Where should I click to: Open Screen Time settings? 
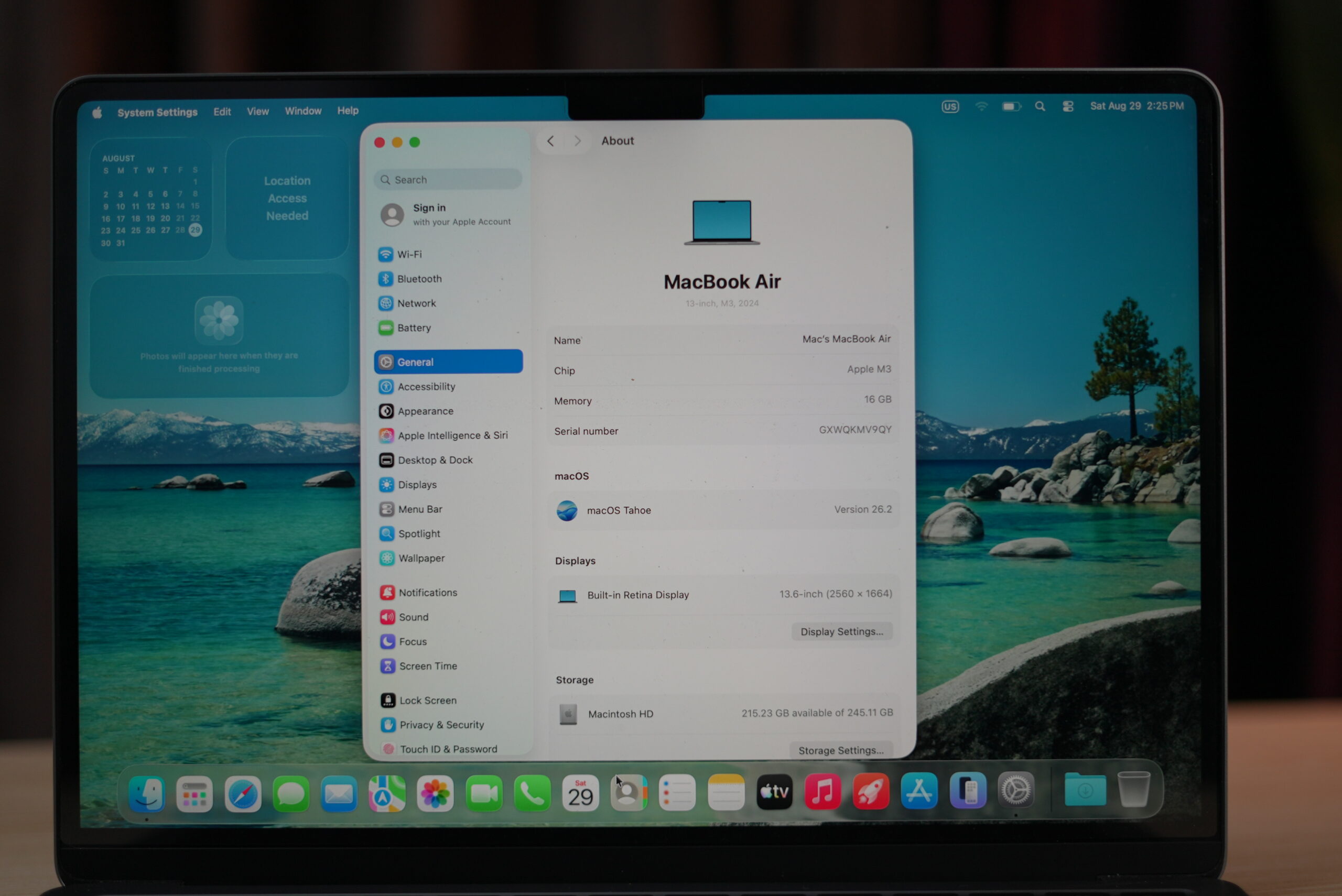click(x=450, y=666)
